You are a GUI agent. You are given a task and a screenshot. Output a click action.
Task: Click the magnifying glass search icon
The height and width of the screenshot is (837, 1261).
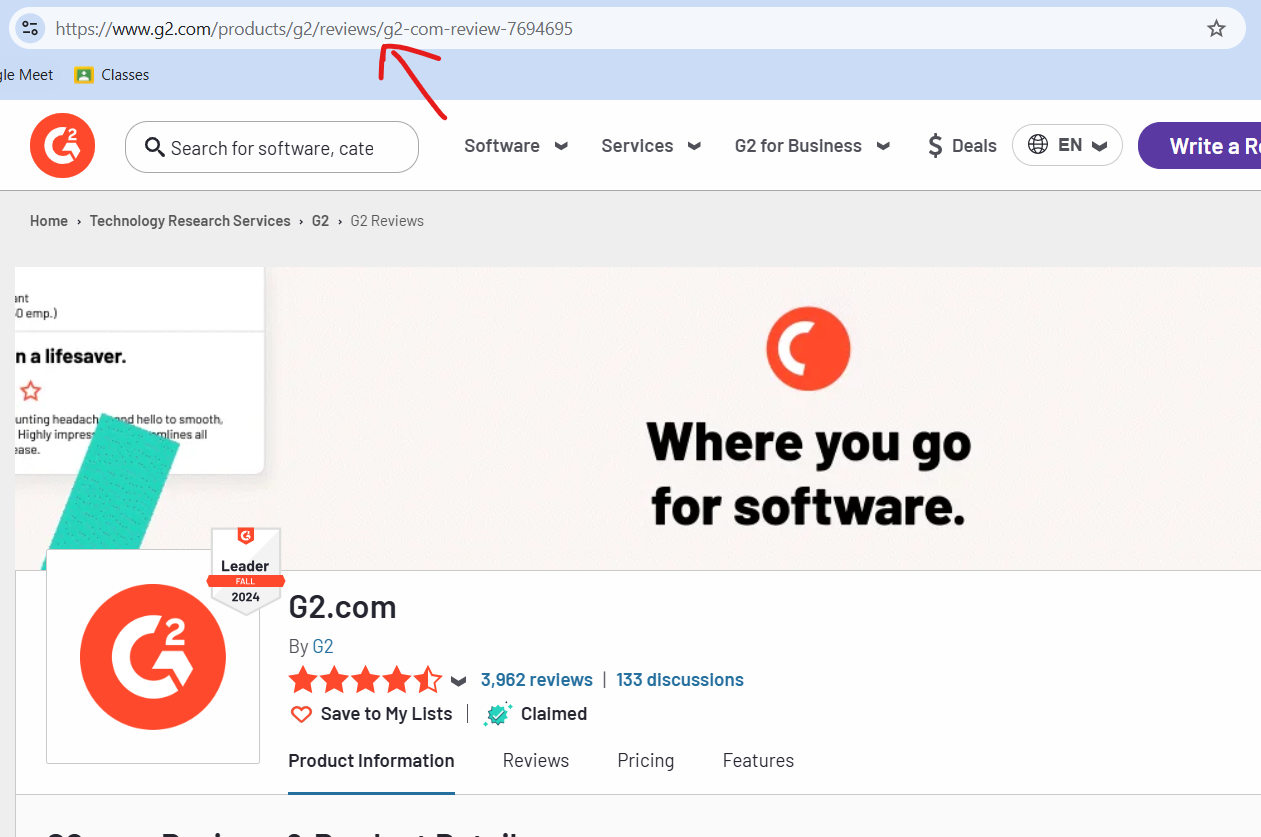154,148
